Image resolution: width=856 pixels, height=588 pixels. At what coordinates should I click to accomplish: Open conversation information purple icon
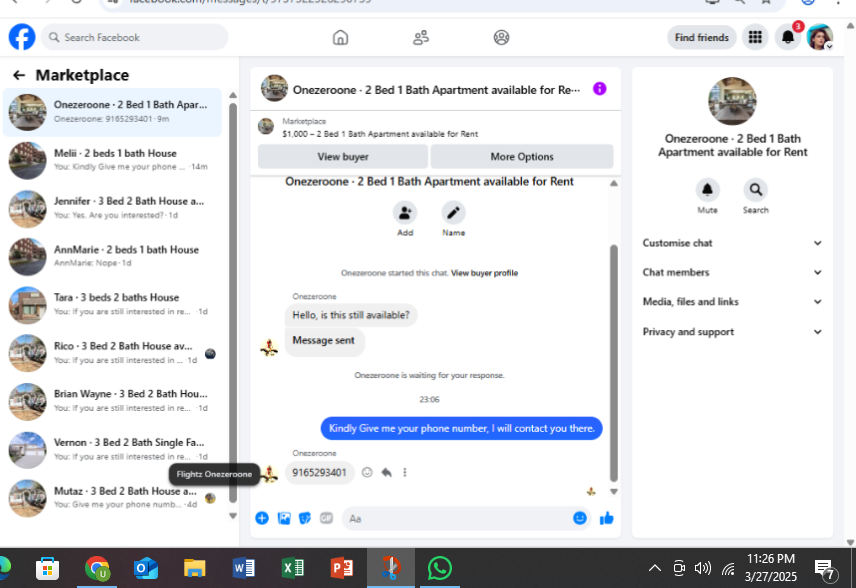[599, 89]
